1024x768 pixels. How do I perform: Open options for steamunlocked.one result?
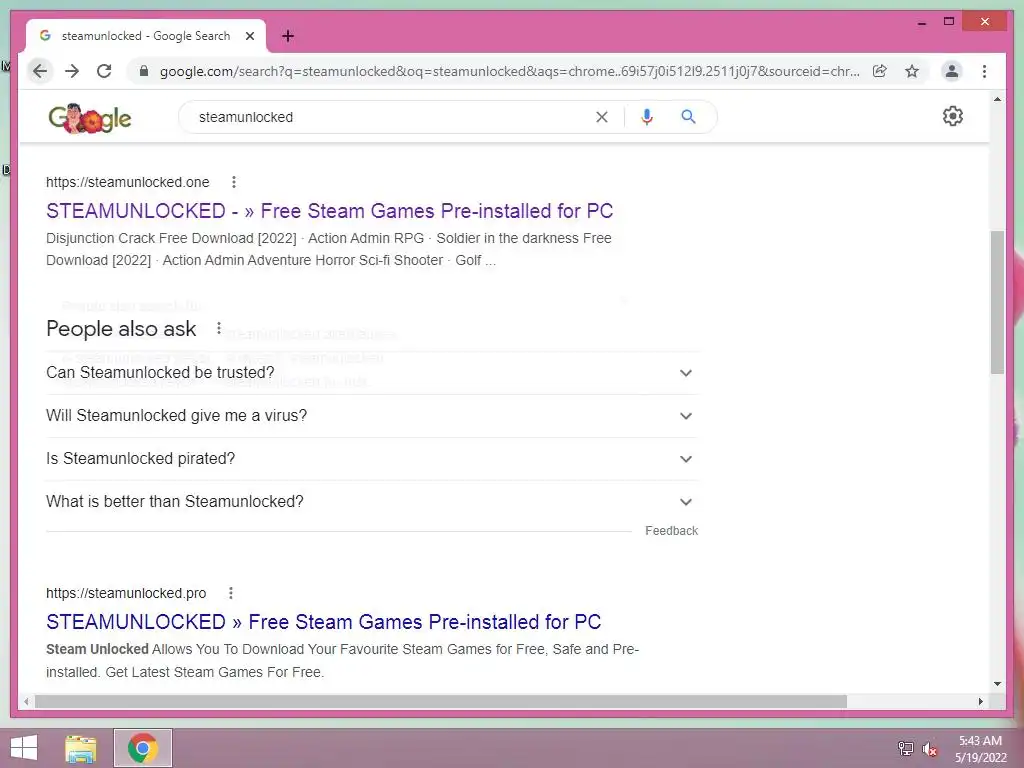click(x=234, y=182)
